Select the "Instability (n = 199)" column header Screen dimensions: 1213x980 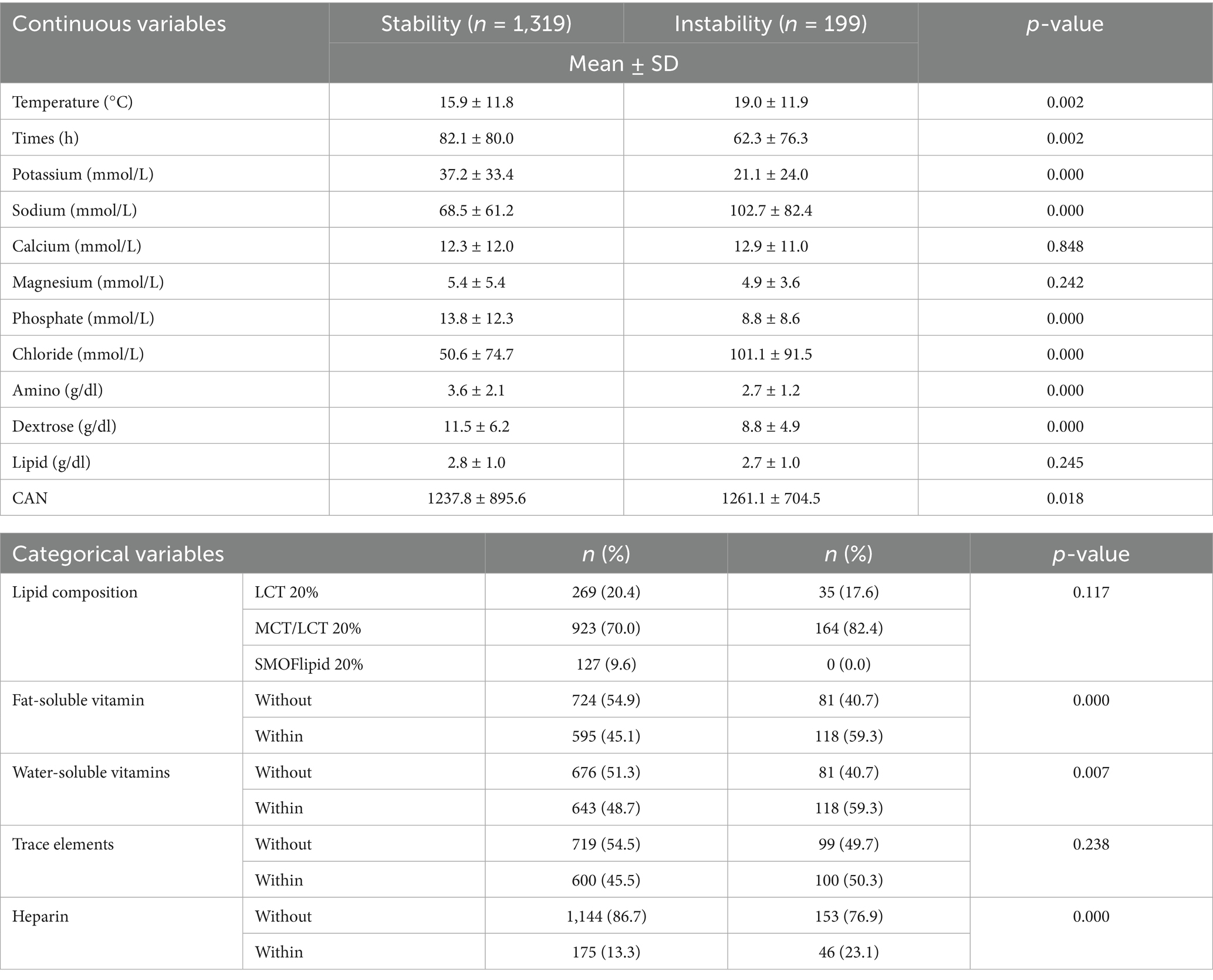770,24
